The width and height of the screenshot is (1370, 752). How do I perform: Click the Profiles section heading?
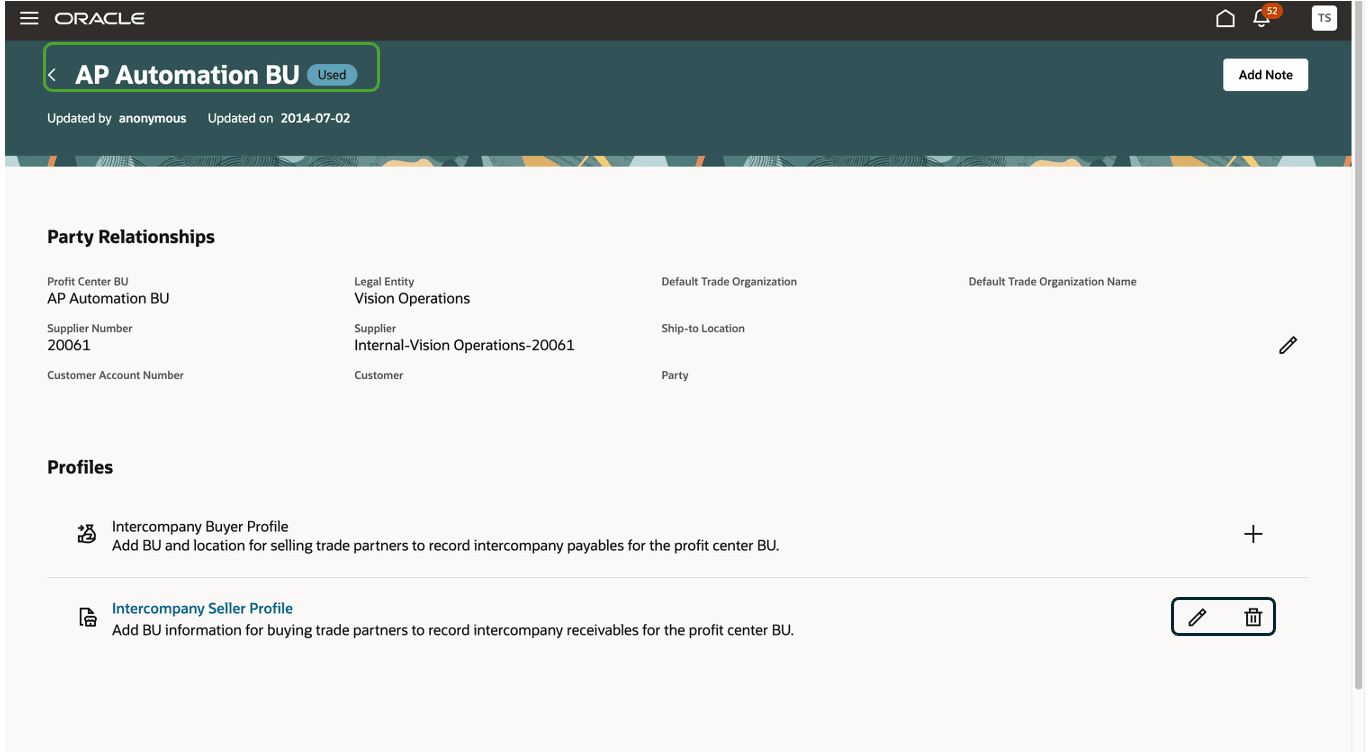pyautogui.click(x=80, y=467)
